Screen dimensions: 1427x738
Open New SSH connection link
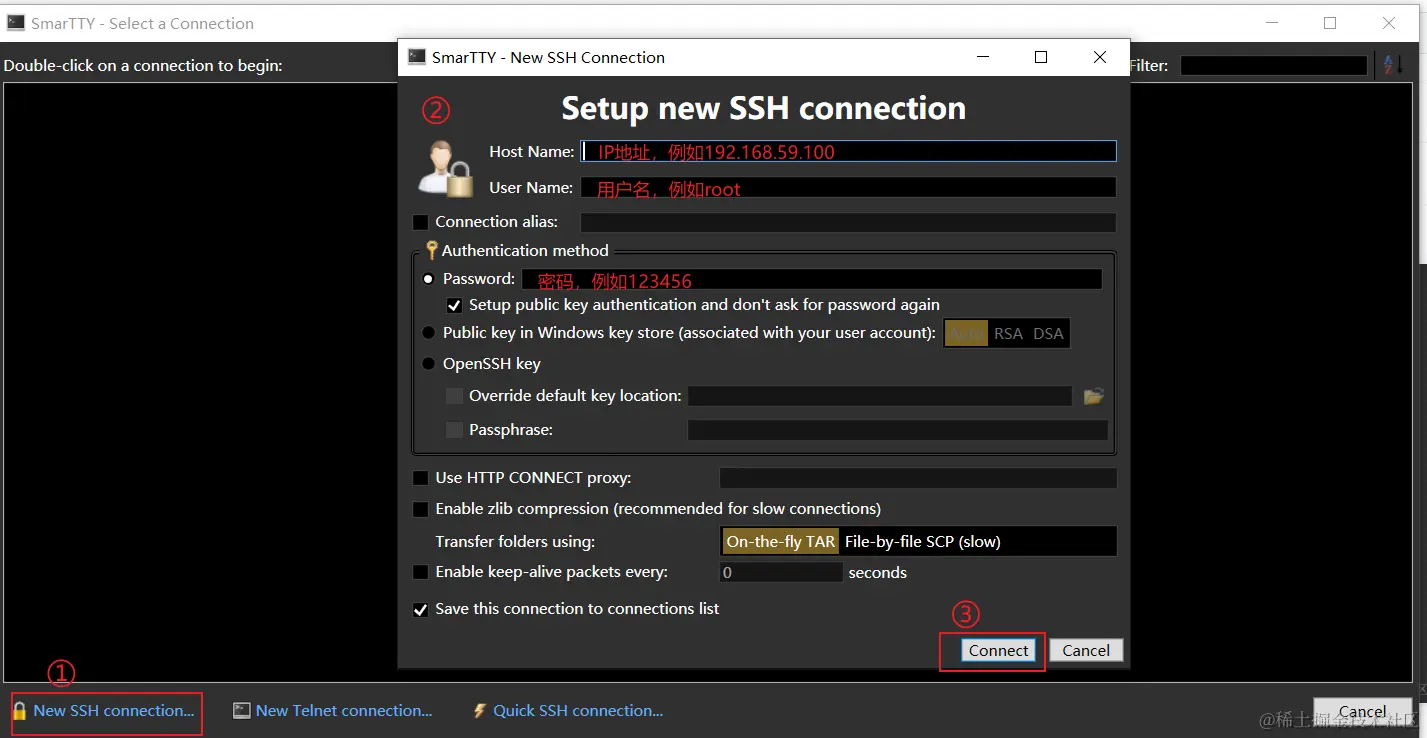tap(114, 711)
